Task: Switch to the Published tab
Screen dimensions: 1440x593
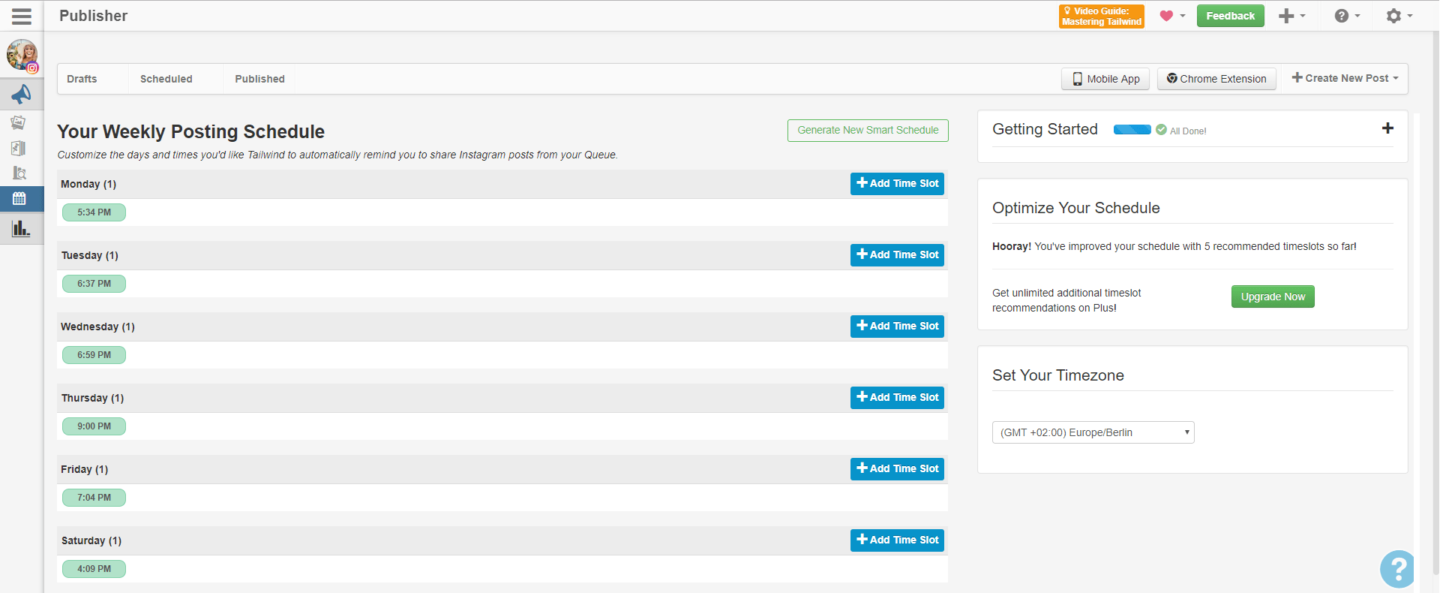Action: [x=260, y=79]
